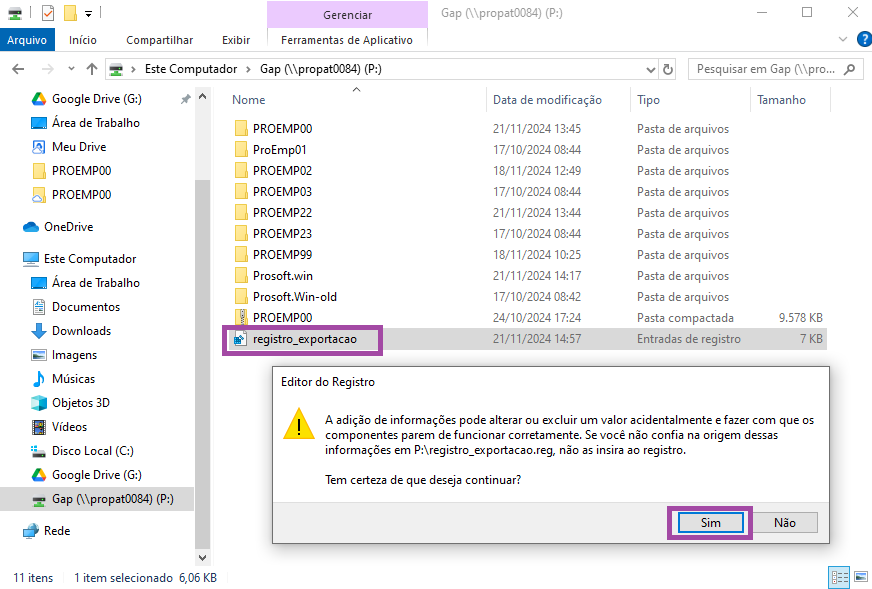Viewport: 872px width, 589px height.
Task: Switch to Details view in status bar
Action: [x=839, y=577]
